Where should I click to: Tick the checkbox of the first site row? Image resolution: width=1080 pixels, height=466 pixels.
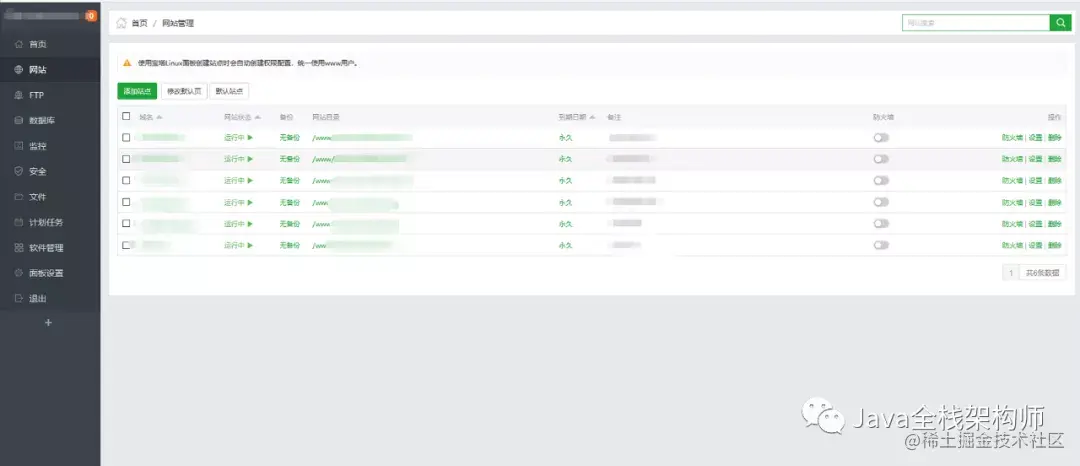click(126, 138)
